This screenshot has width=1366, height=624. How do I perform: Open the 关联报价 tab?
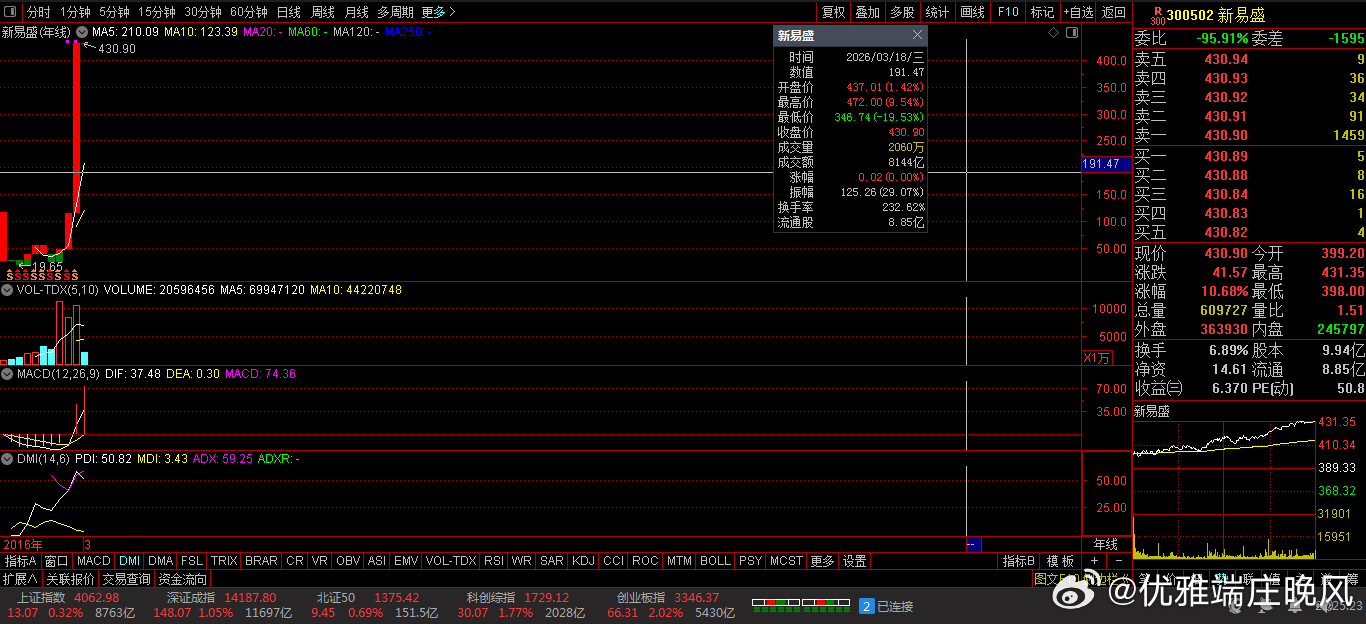pyautogui.click(x=70, y=579)
